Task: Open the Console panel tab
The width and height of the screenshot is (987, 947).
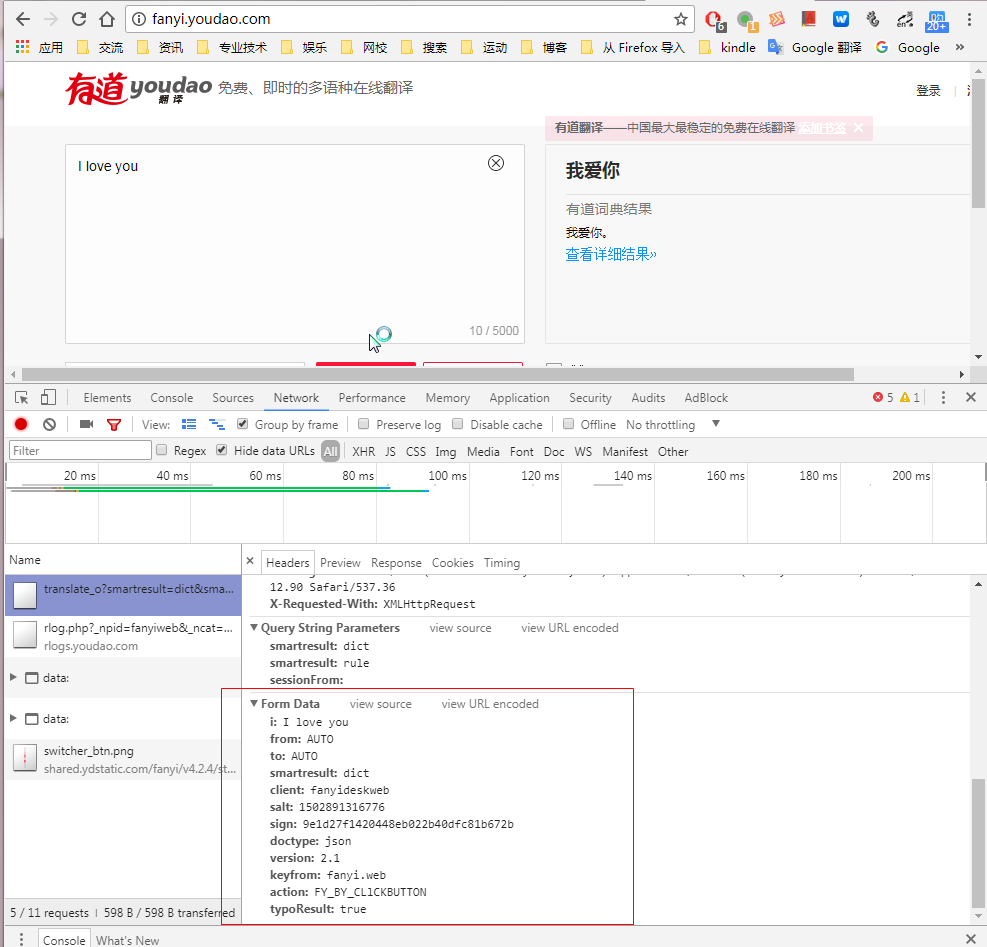Action: [171, 398]
